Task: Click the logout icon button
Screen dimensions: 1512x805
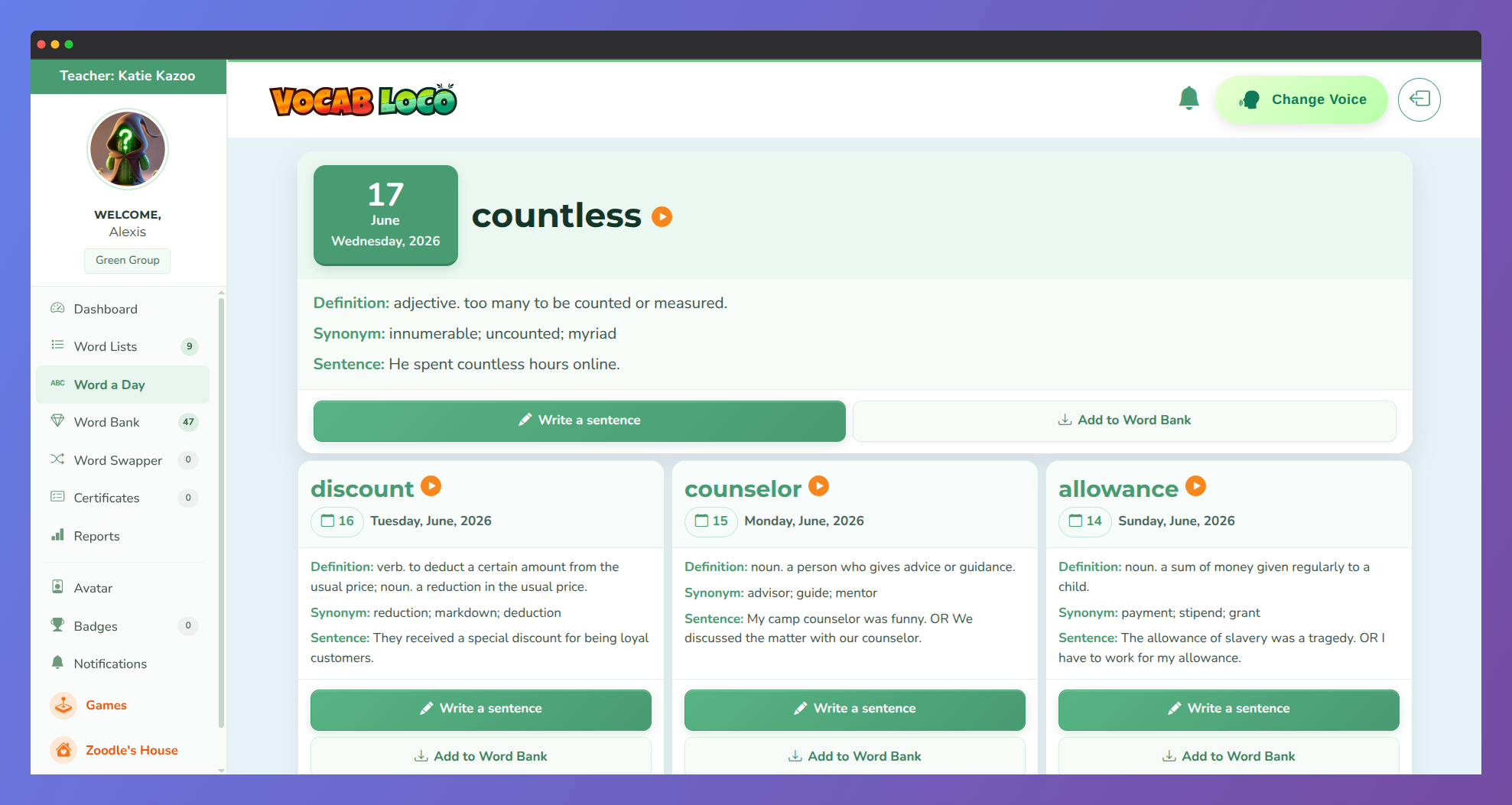Action: [x=1419, y=99]
